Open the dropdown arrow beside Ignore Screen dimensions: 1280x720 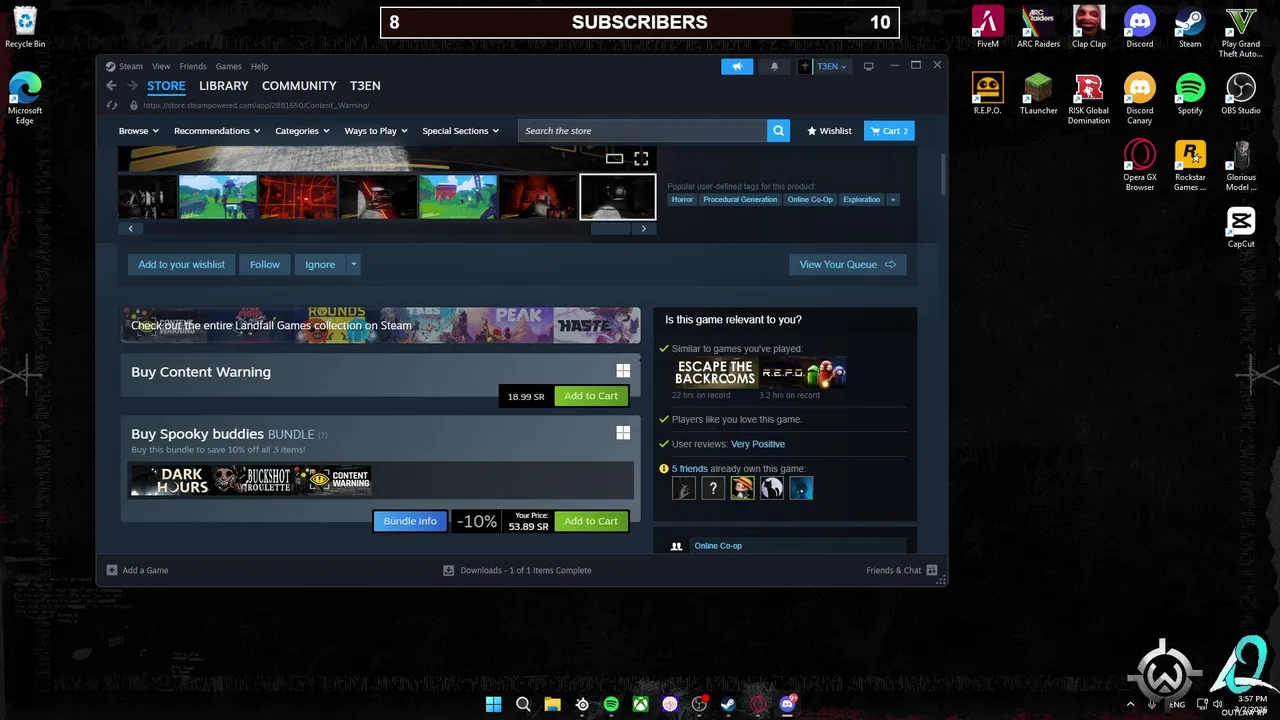click(353, 265)
